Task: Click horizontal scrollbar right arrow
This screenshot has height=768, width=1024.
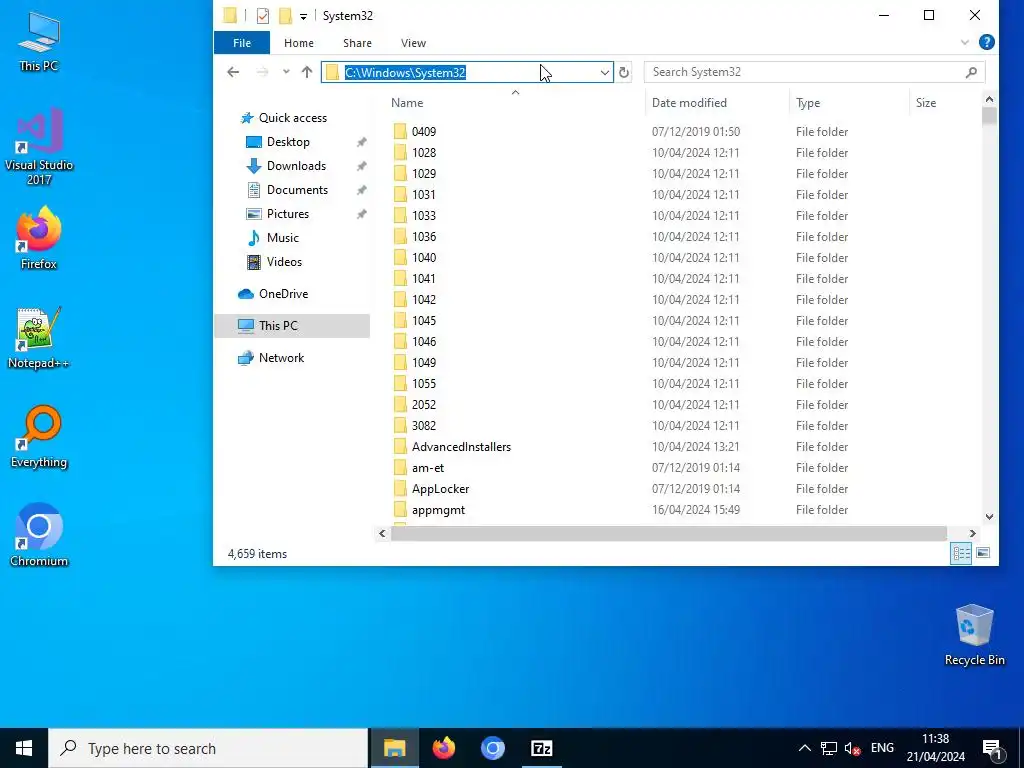Action: (x=972, y=534)
